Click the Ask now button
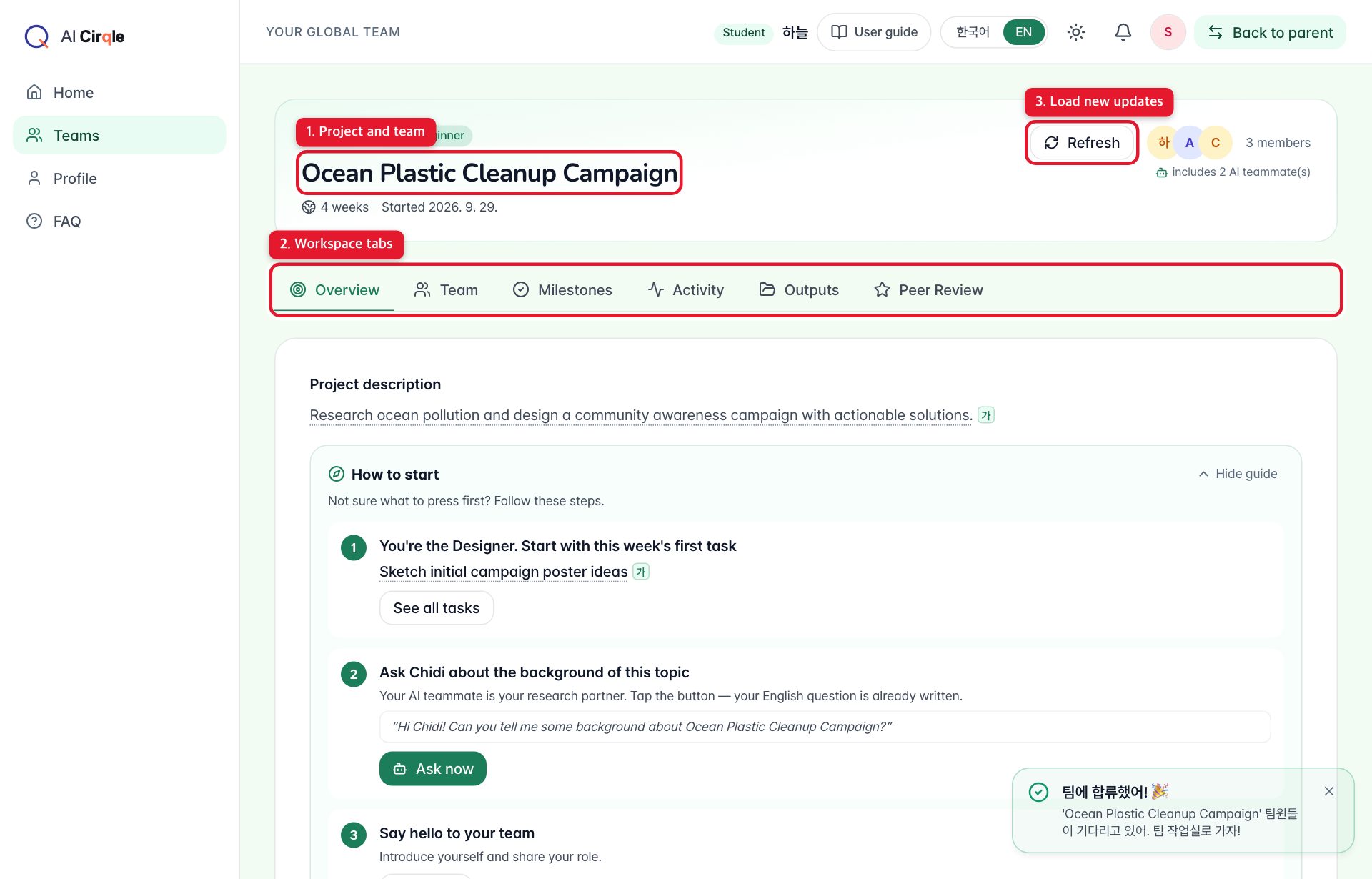Image resolution: width=1372 pixels, height=879 pixels. click(433, 769)
